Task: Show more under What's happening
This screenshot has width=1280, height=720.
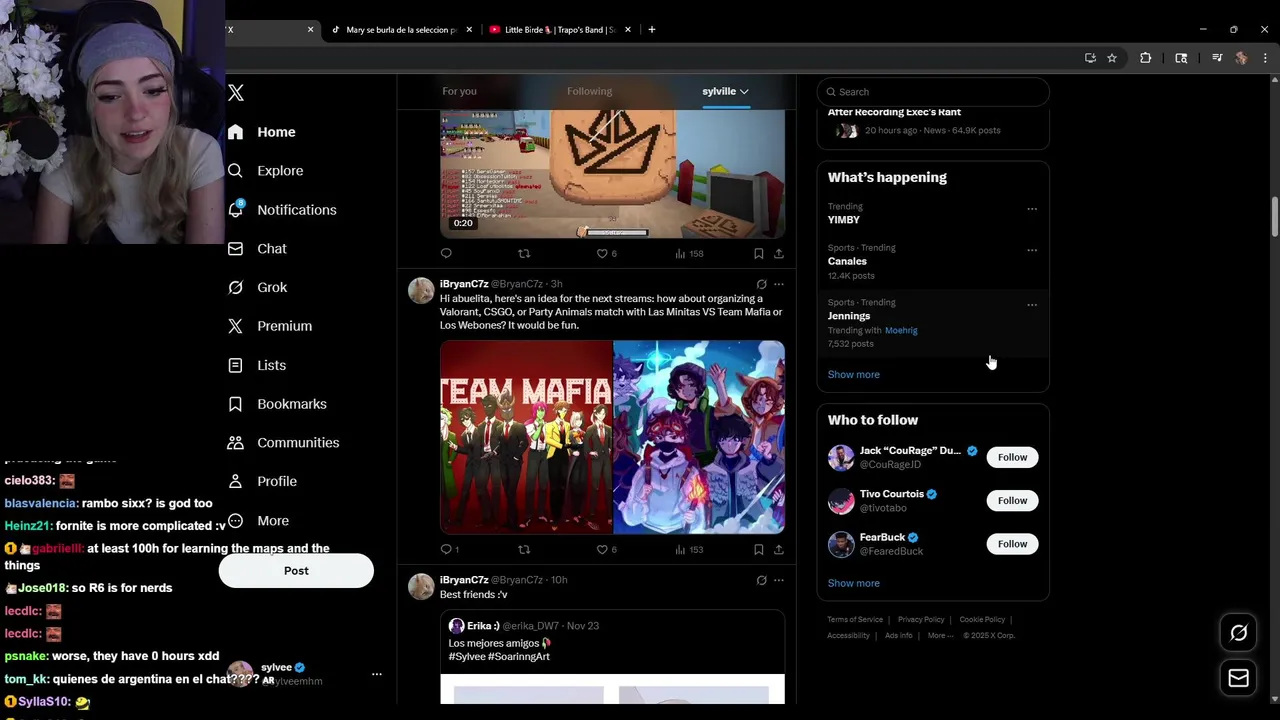Action: (x=853, y=374)
